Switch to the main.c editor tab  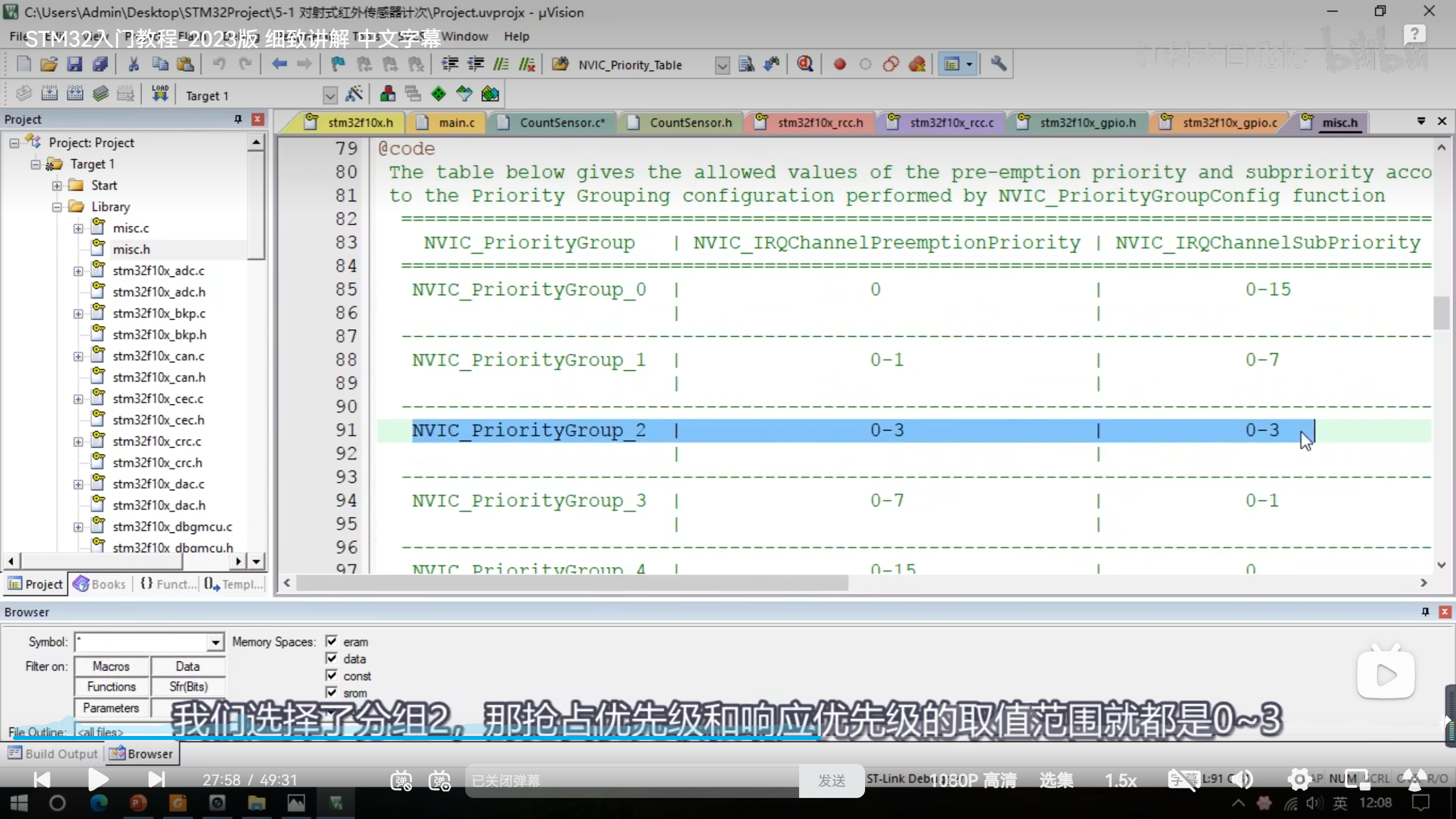point(456,123)
